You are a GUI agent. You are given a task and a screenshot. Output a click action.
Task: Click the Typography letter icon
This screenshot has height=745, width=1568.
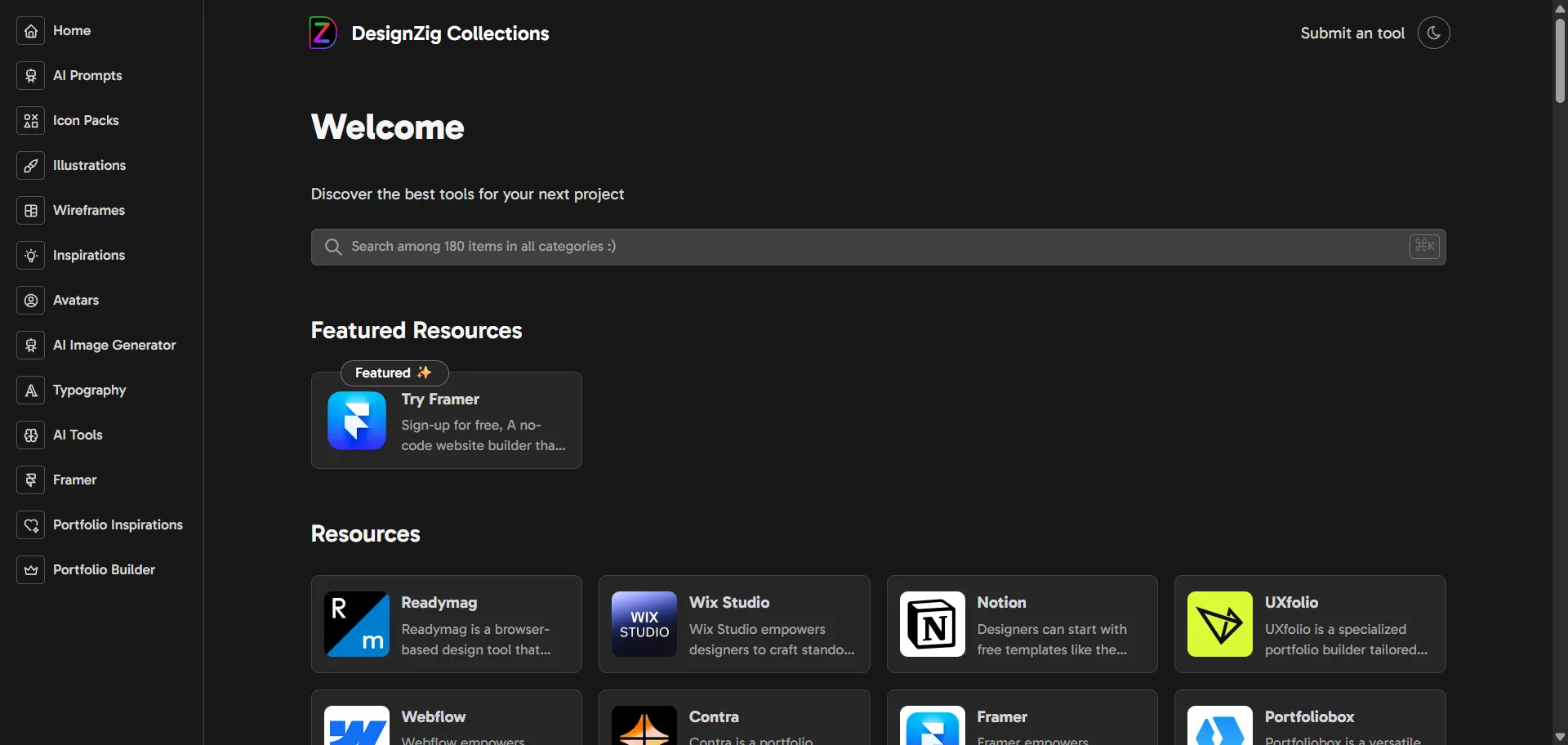[30, 390]
